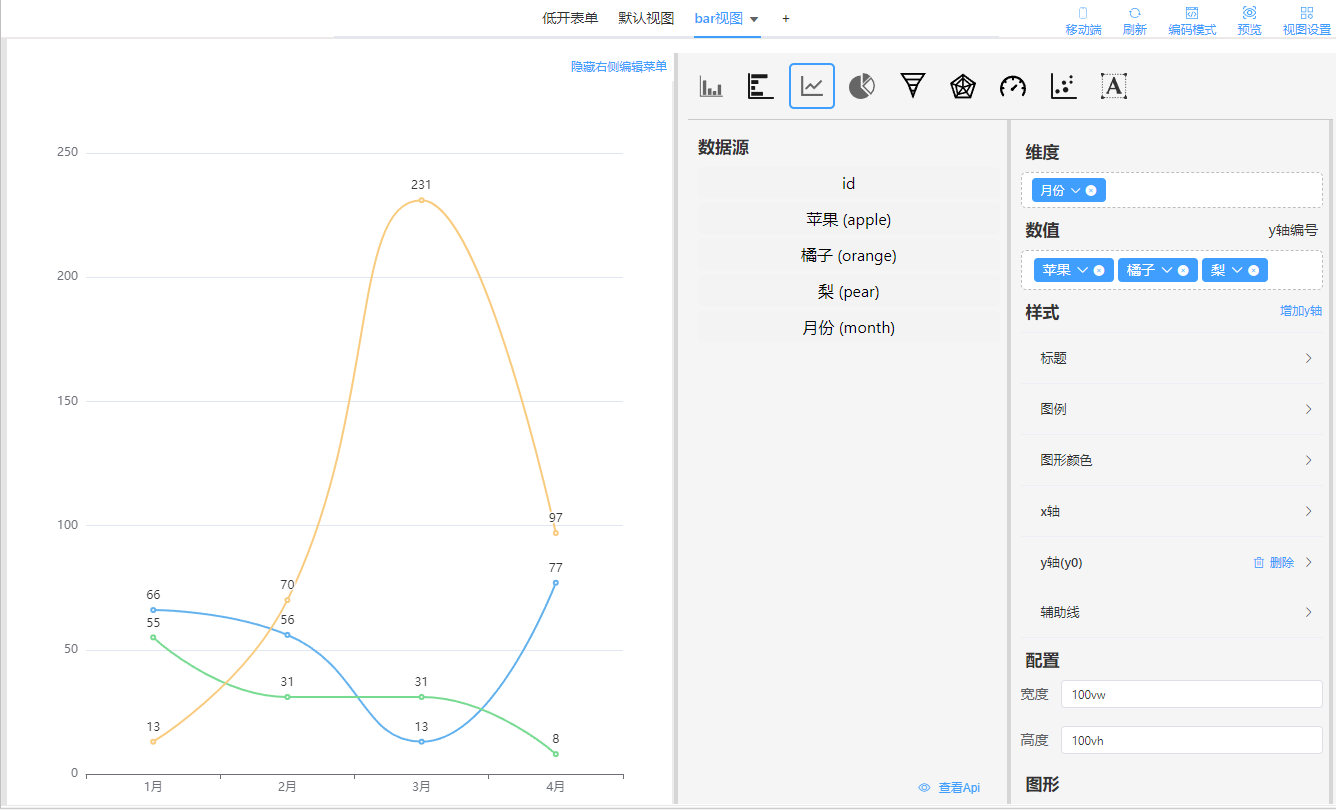1336x810 pixels.
Task: Choose the text component icon
Action: [1114, 87]
